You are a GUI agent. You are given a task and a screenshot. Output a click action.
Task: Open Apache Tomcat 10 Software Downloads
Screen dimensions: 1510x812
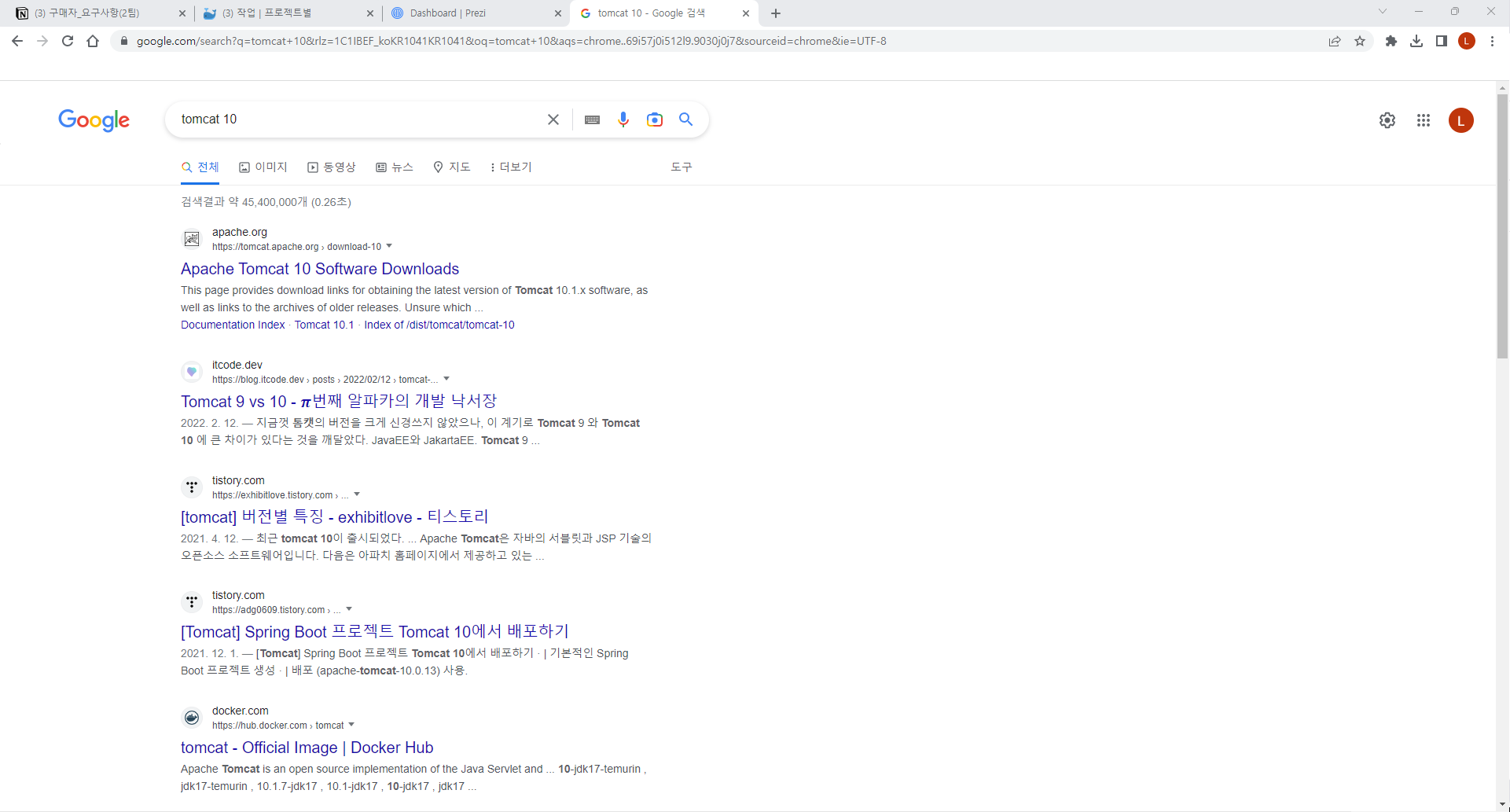pos(320,269)
